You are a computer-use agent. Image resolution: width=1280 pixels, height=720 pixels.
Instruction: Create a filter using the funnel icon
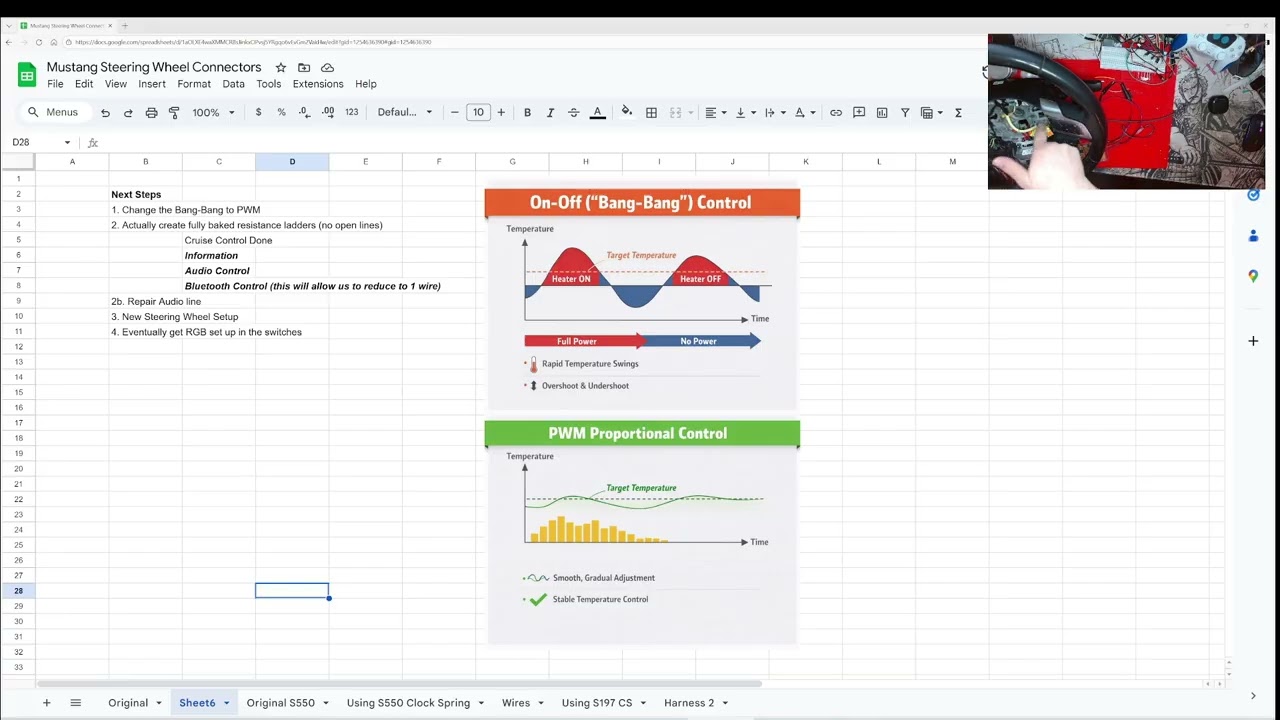tap(905, 113)
